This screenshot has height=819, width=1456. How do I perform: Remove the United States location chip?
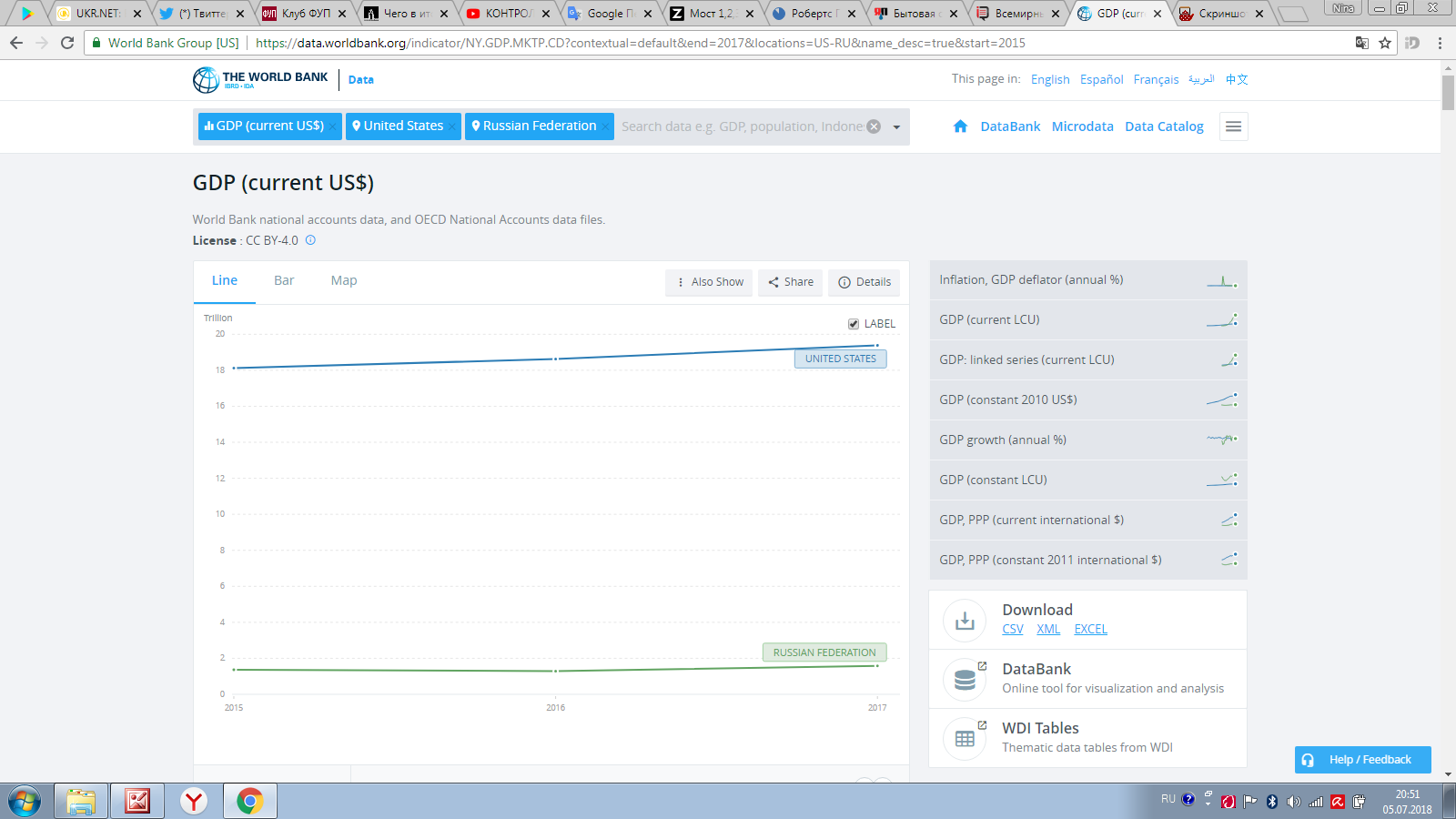coord(452,126)
